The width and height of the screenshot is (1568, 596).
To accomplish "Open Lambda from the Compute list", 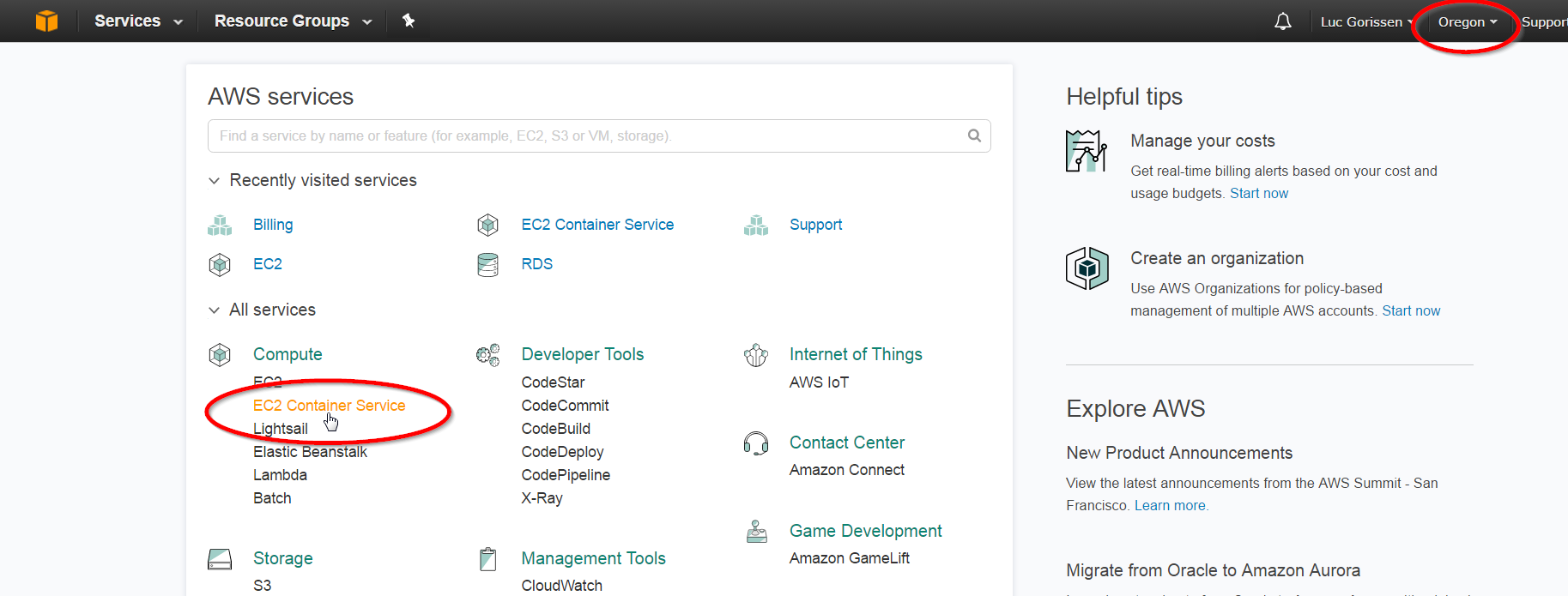I will coord(280,475).
